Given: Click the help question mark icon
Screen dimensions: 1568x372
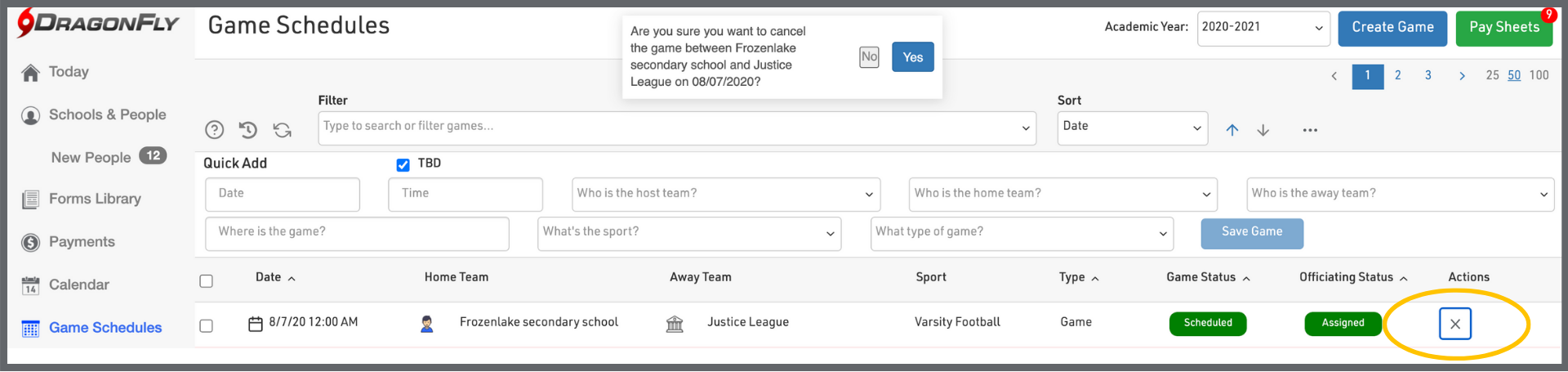Looking at the screenshot, I should coord(214,130).
